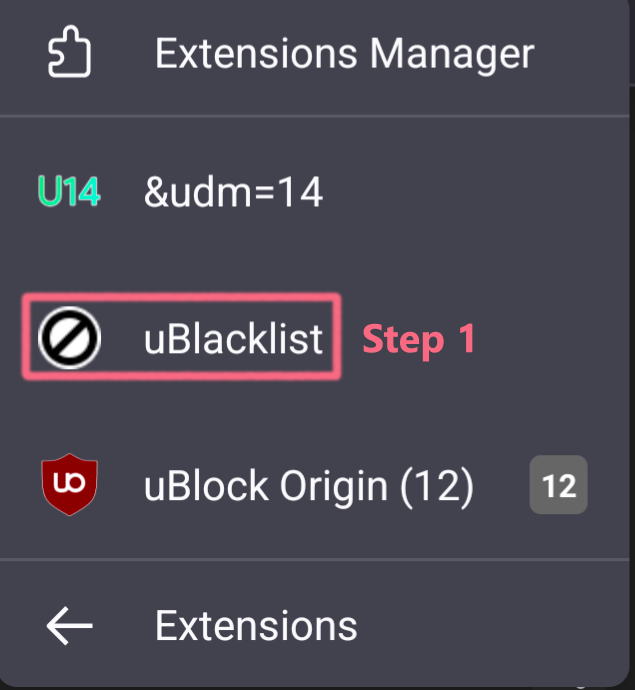
Task: Choose the uBlacklist text label
Action: [x=233, y=339]
